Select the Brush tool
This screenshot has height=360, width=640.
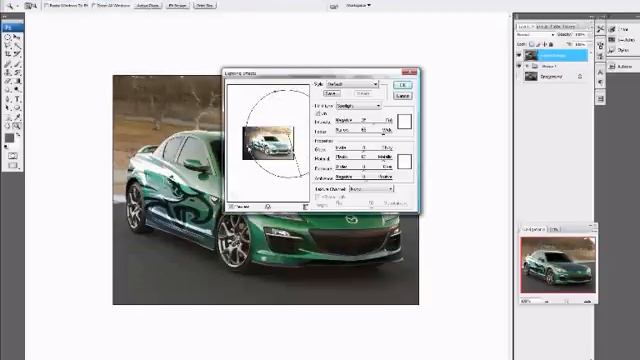(17, 63)
